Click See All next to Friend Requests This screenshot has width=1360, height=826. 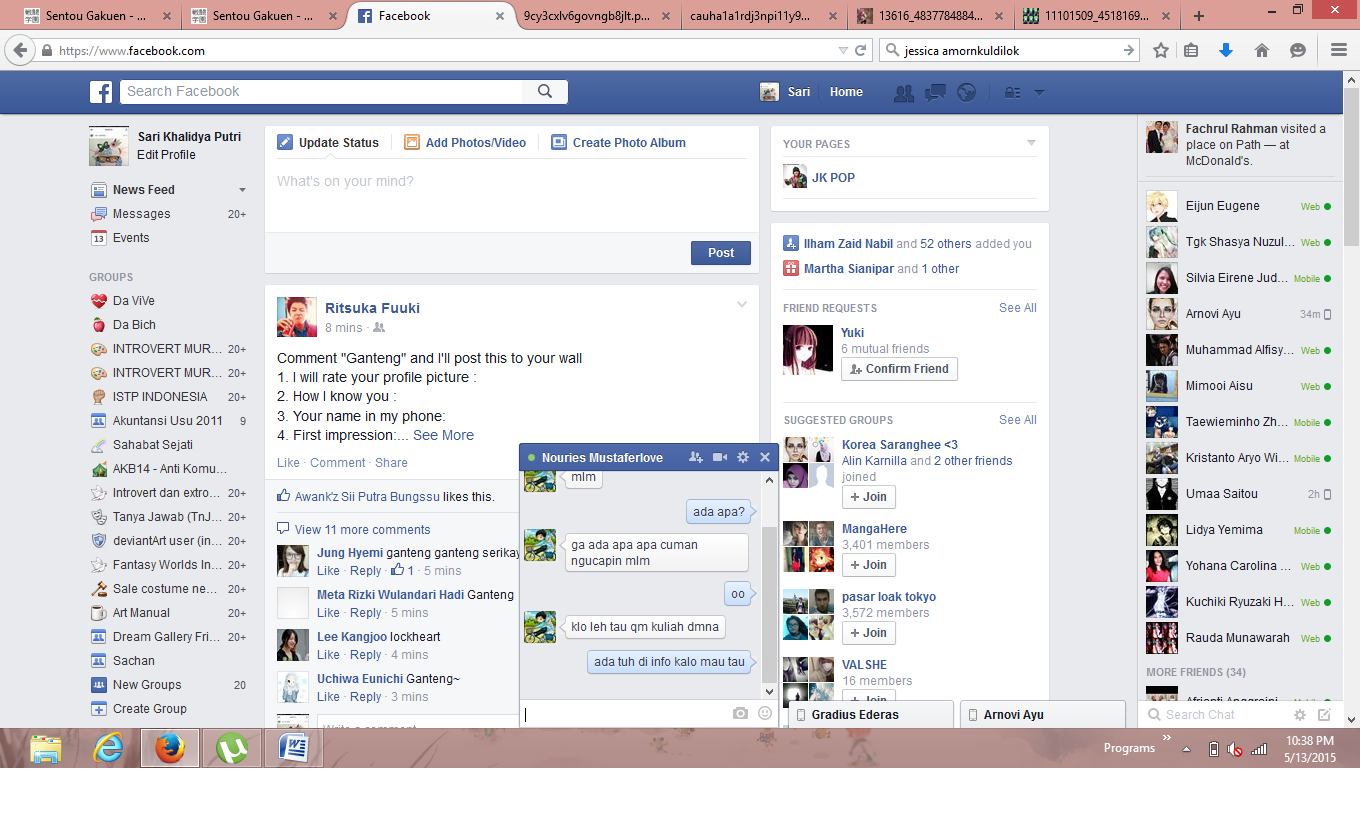1018,308
